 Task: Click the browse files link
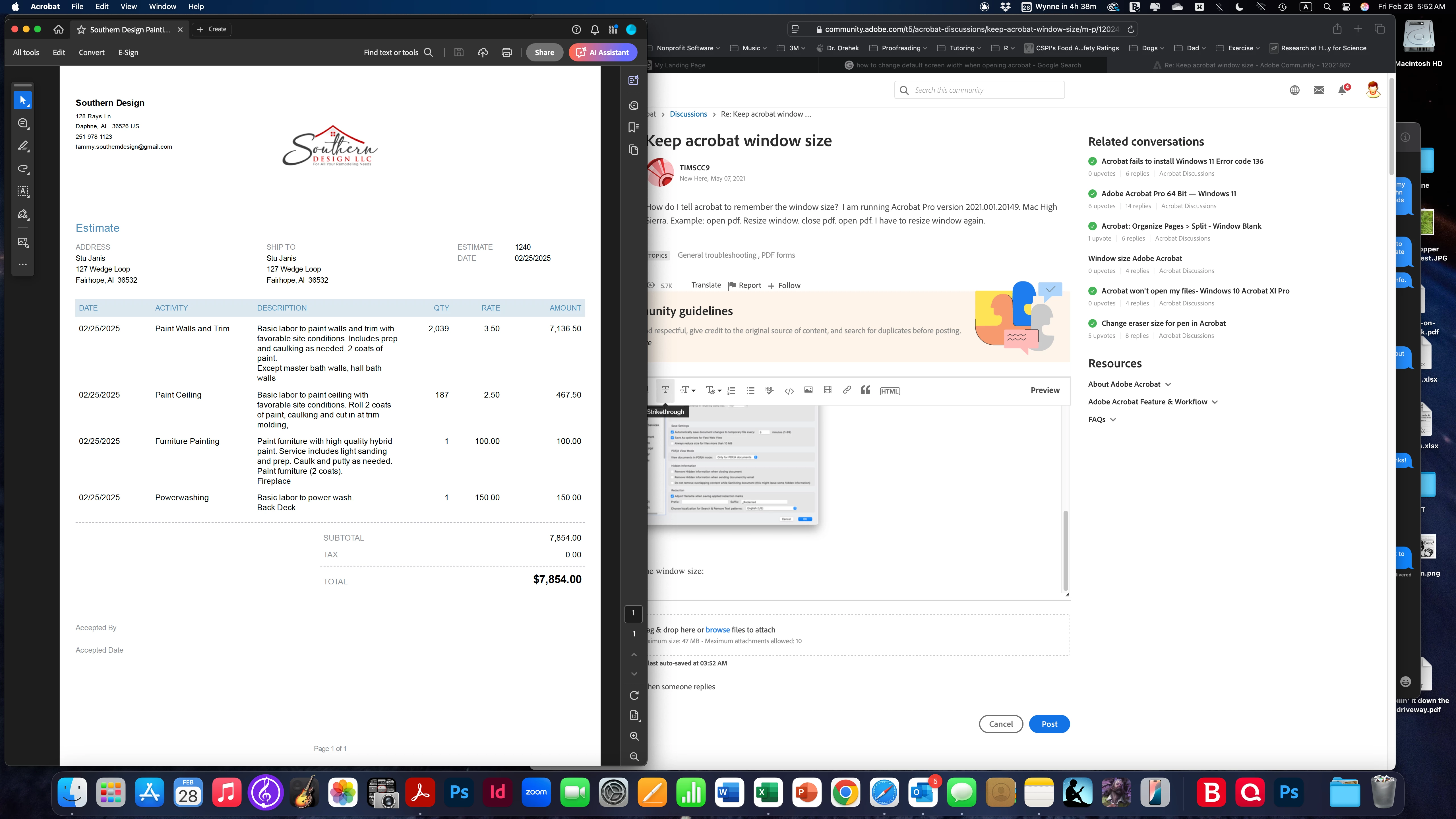pos(717,630)
